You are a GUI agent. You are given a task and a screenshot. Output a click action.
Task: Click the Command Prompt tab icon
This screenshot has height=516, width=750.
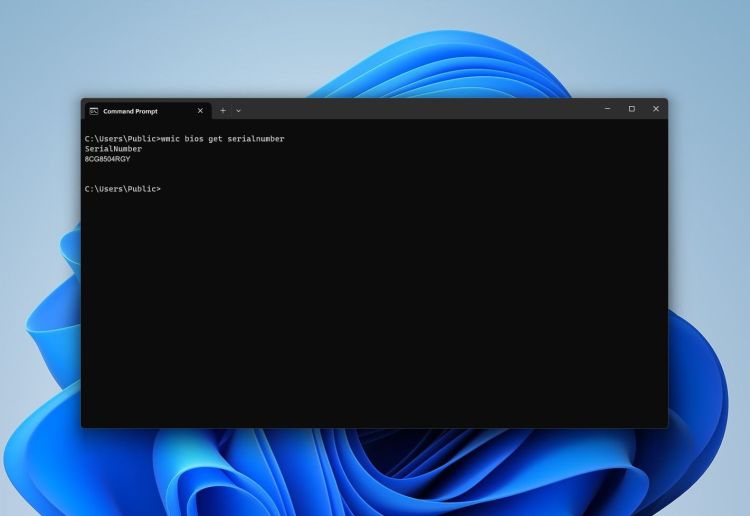94,111
